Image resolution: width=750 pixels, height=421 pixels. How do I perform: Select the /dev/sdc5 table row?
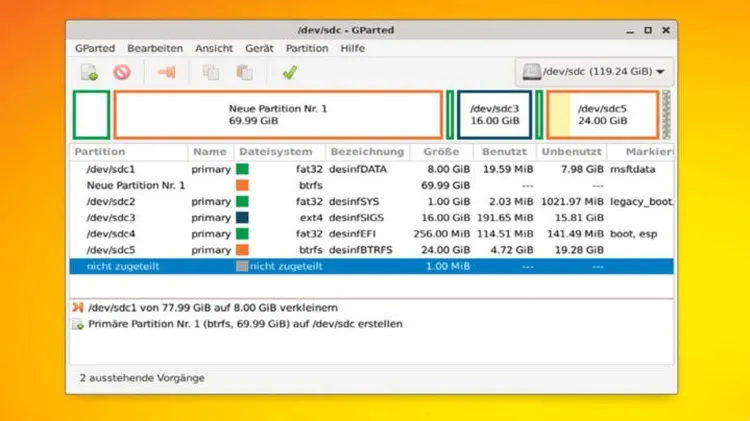(371, 250)
